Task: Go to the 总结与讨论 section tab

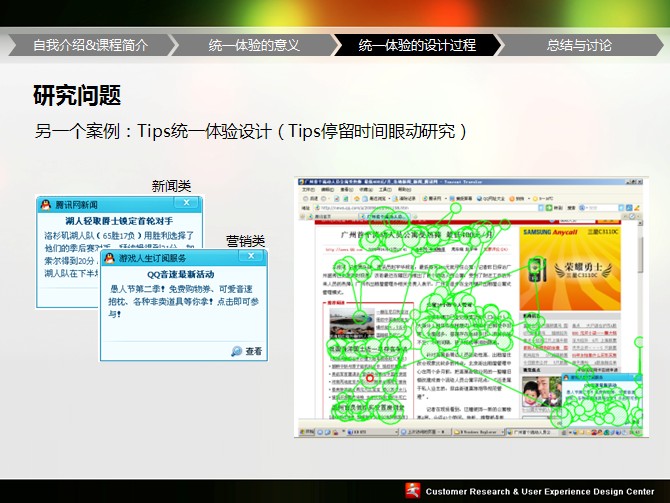Action: (x=579, y=45)
